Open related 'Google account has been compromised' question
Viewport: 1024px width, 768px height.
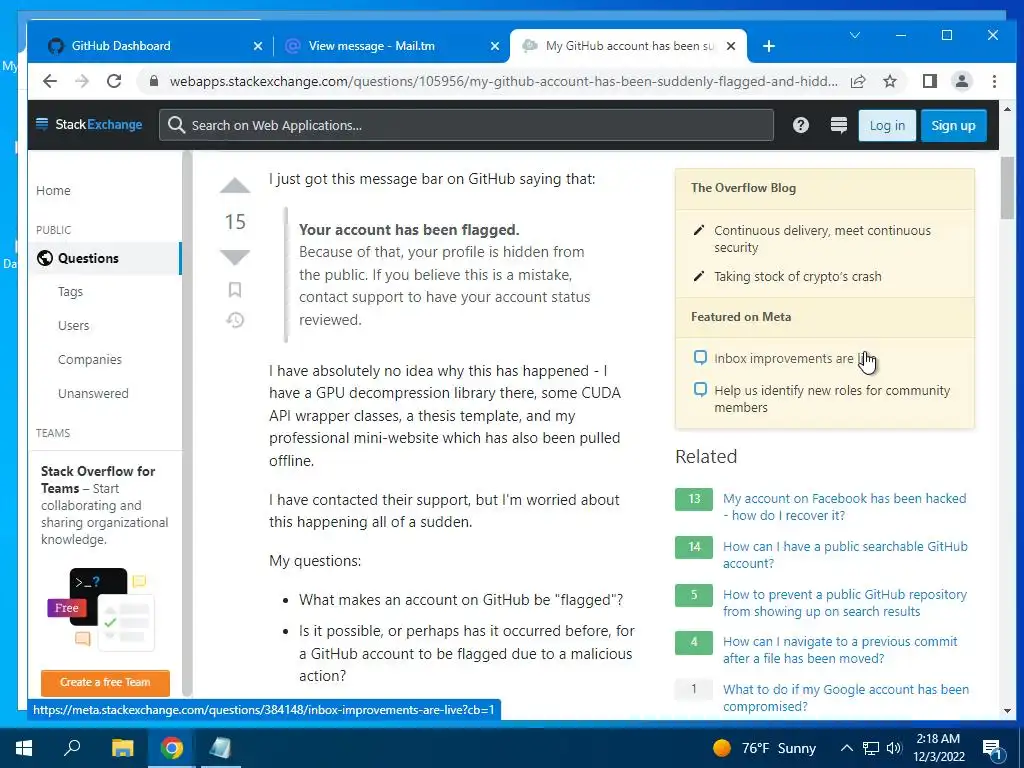846,697
